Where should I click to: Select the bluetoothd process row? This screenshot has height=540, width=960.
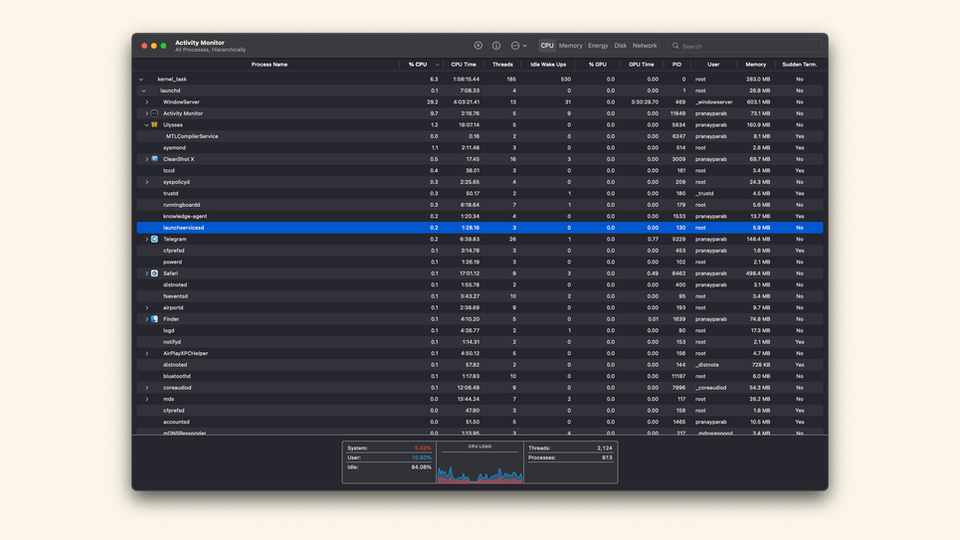[479, 376]
